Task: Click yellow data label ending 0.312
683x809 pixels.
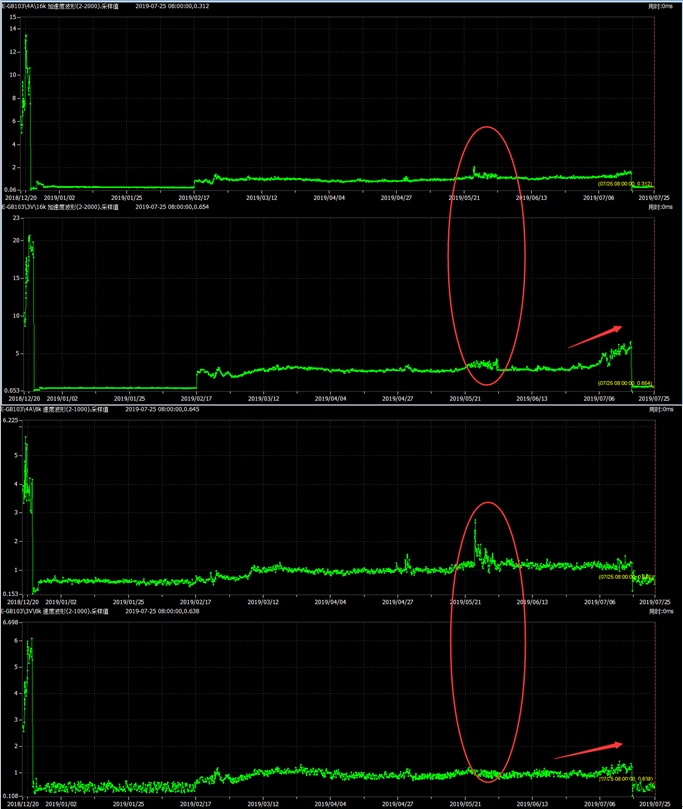Action: 625,183
